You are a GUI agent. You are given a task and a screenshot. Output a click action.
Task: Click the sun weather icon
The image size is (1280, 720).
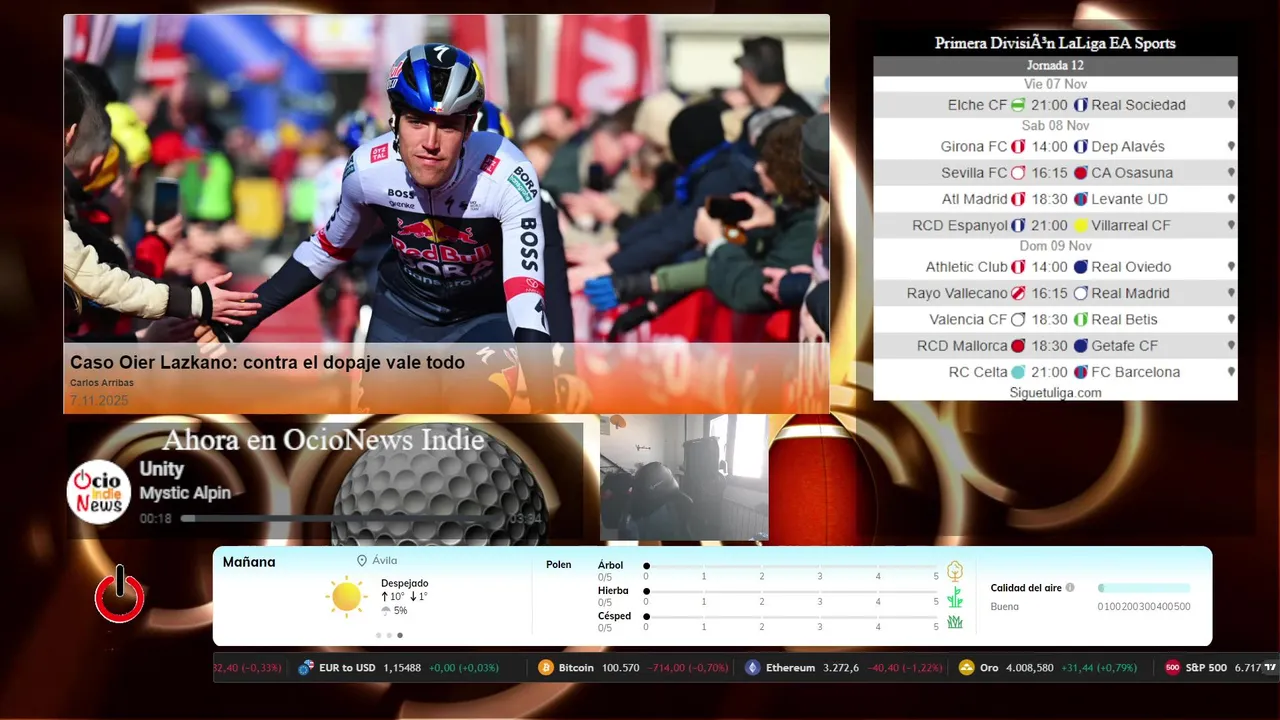coord(346,596)
